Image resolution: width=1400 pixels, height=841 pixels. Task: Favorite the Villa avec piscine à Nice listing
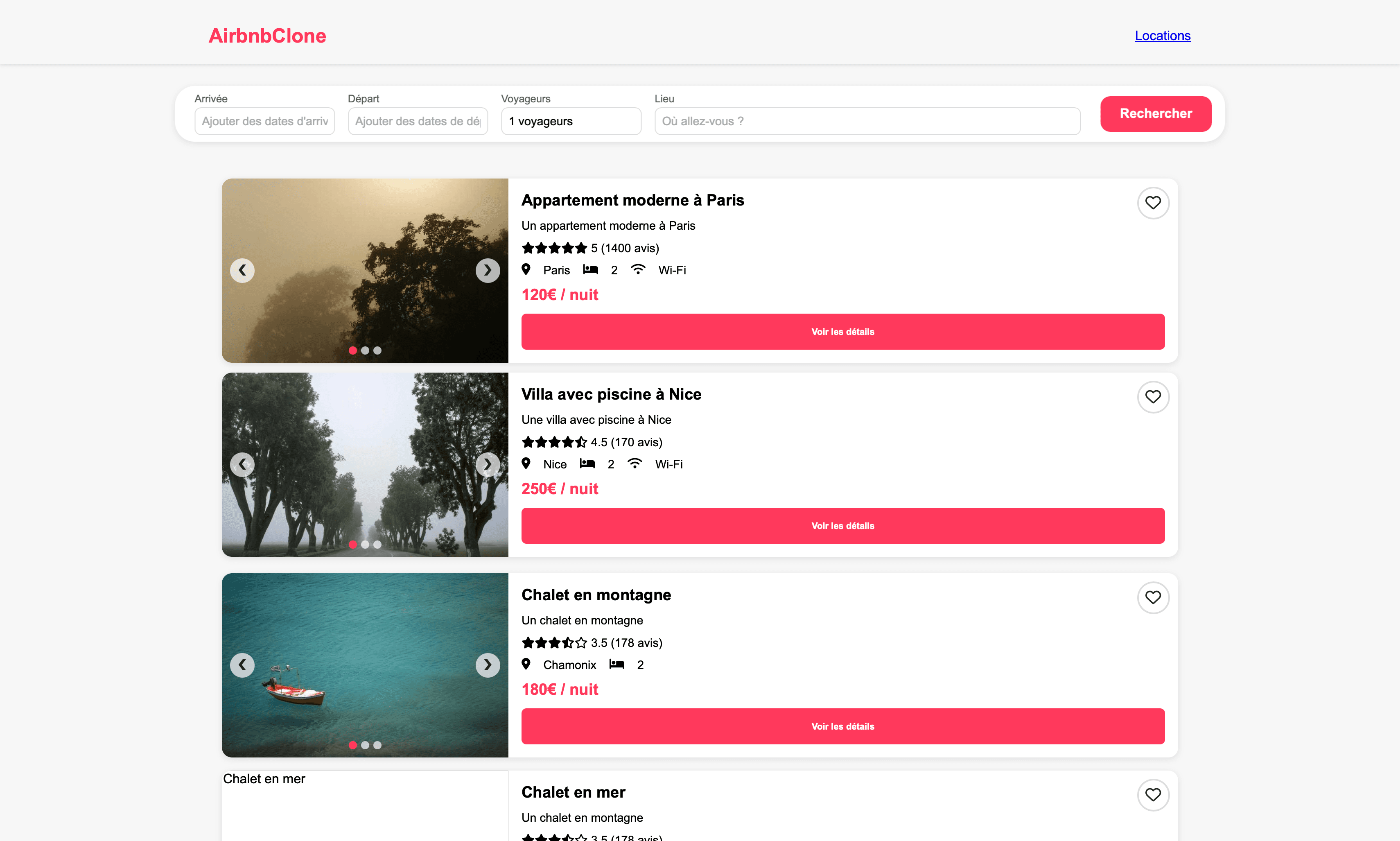(x=1152, y=397)
